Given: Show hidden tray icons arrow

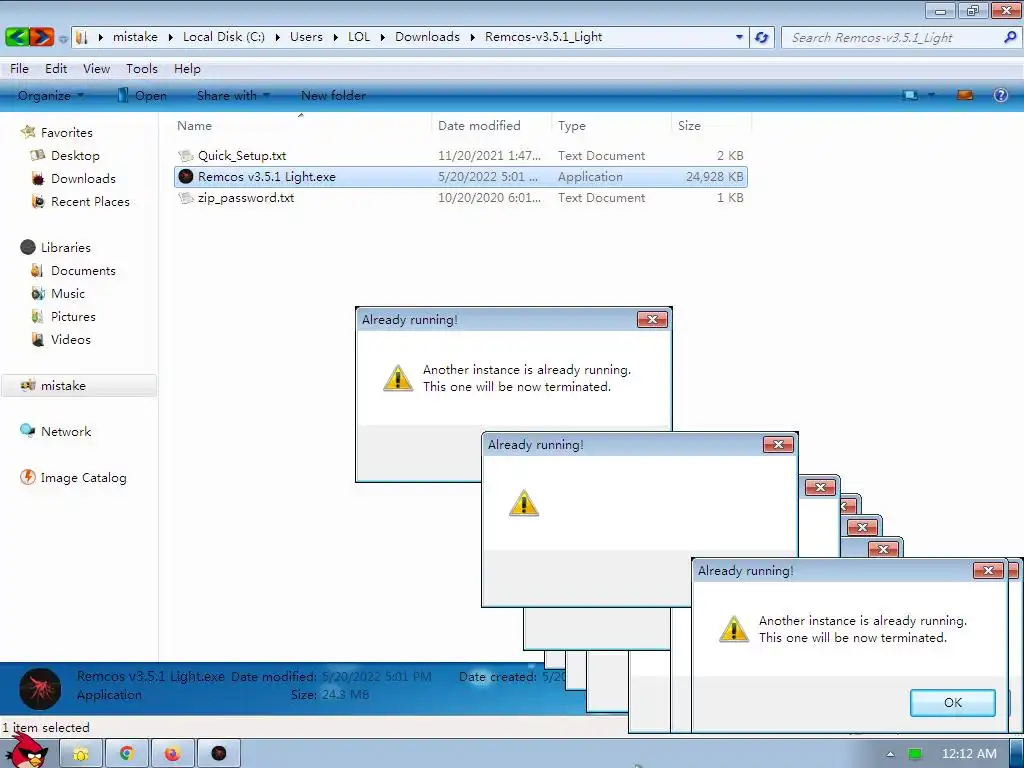Looking at the screenshot, I should (890, 754).
